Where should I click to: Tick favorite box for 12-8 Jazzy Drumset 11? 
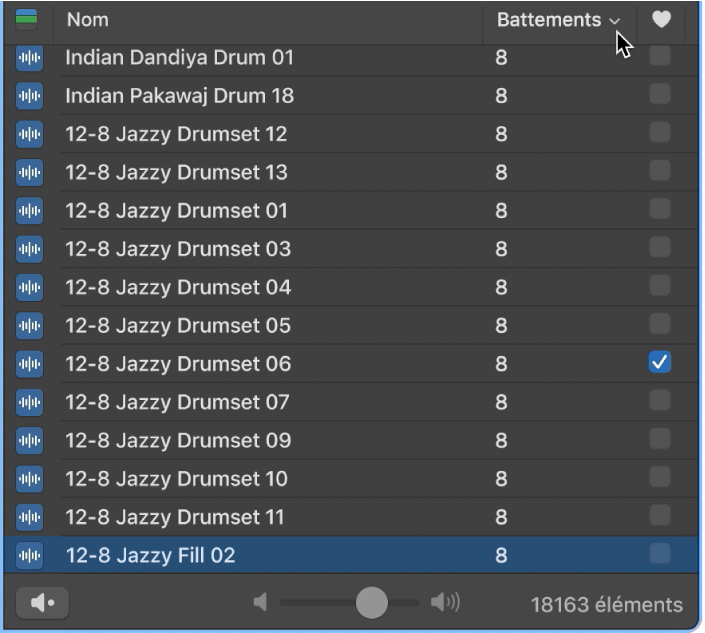[x=660, y=515]
